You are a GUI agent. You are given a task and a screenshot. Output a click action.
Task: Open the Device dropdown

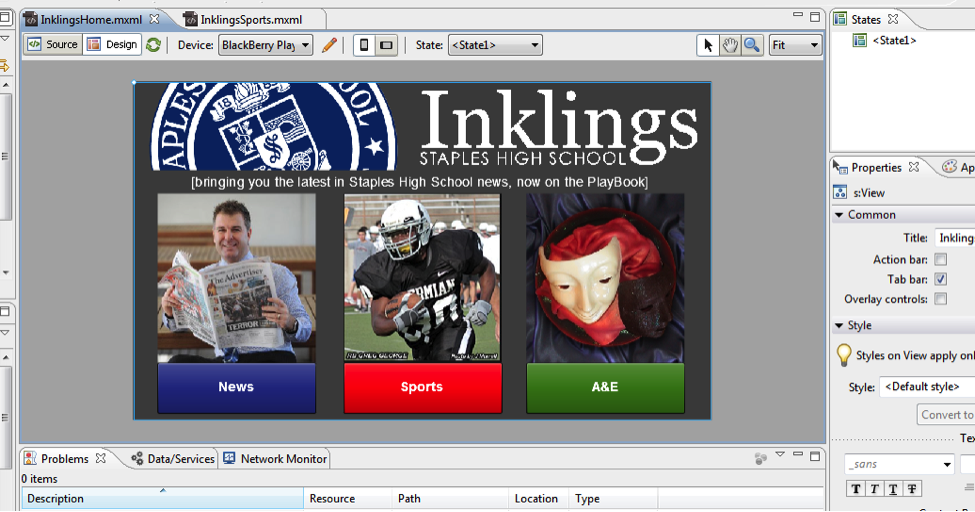tap(265, 45)
